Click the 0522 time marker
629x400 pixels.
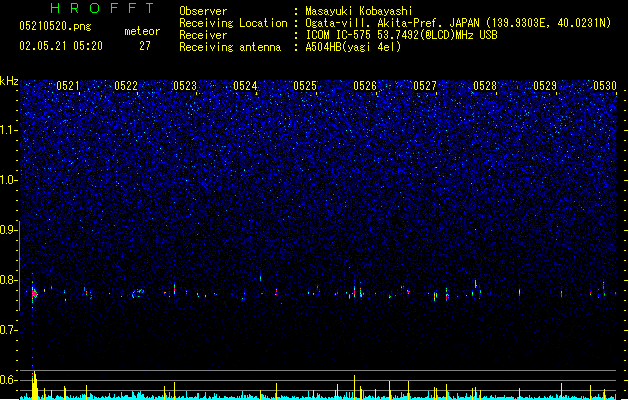[x=126, y=86]
